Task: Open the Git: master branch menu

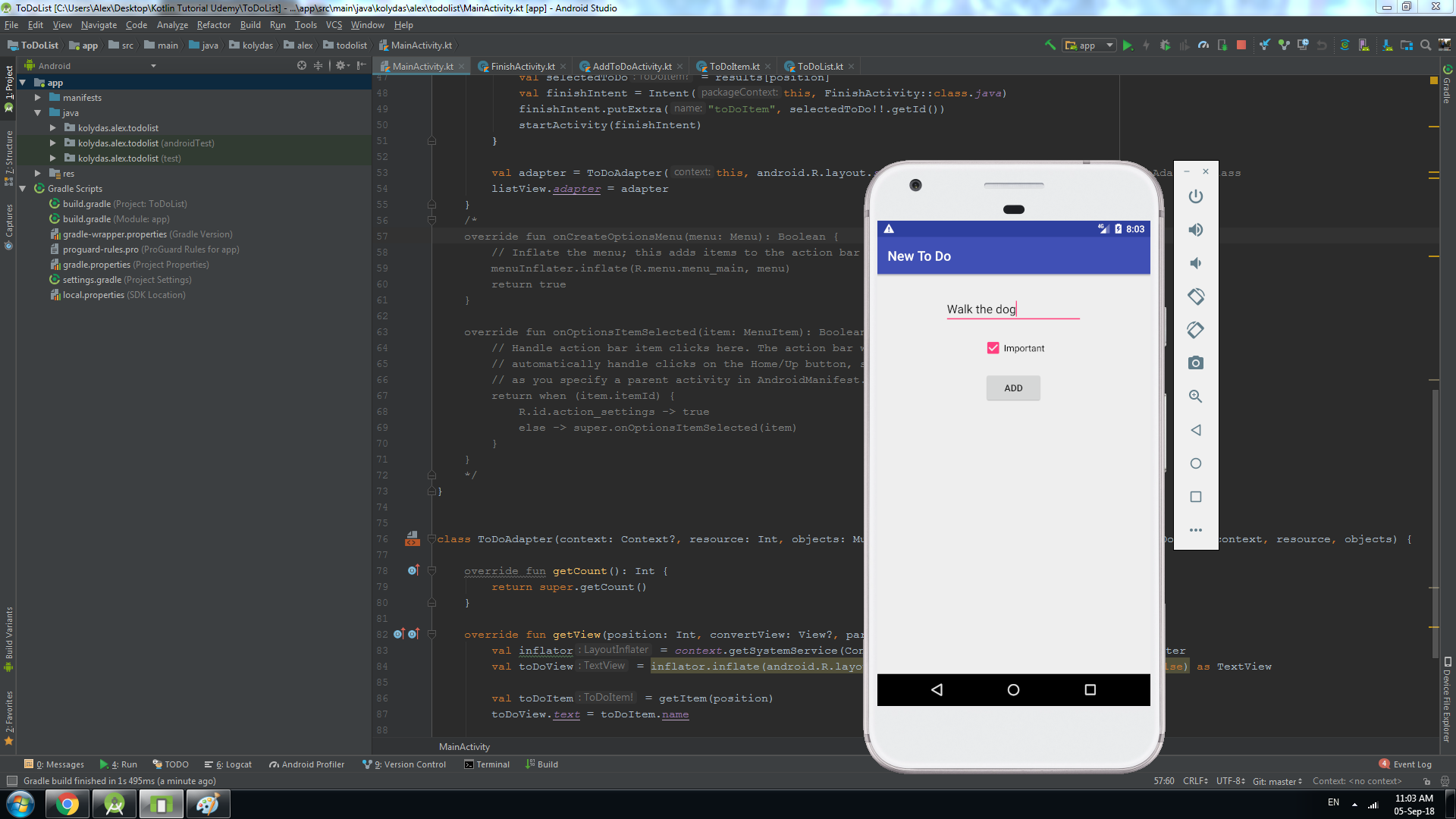Action: point(1277,781)
